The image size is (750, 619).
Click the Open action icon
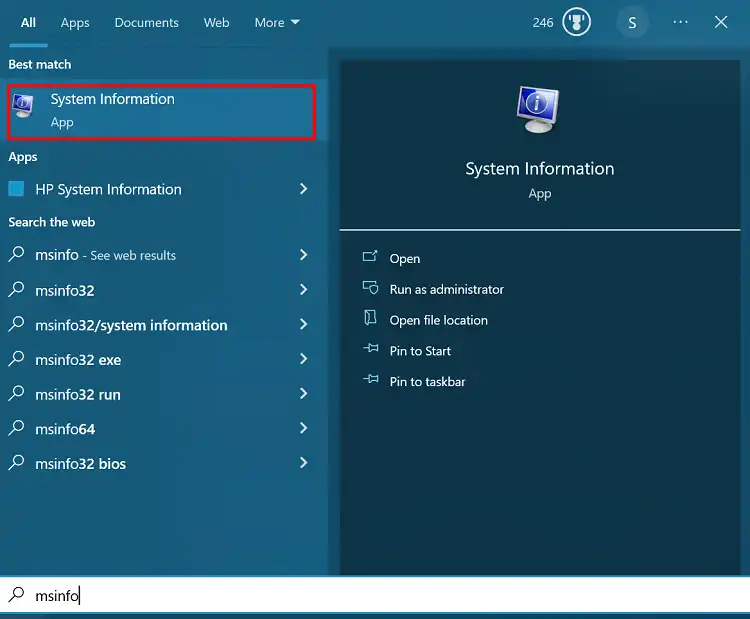pyautogui.click(x=370, y=256)
